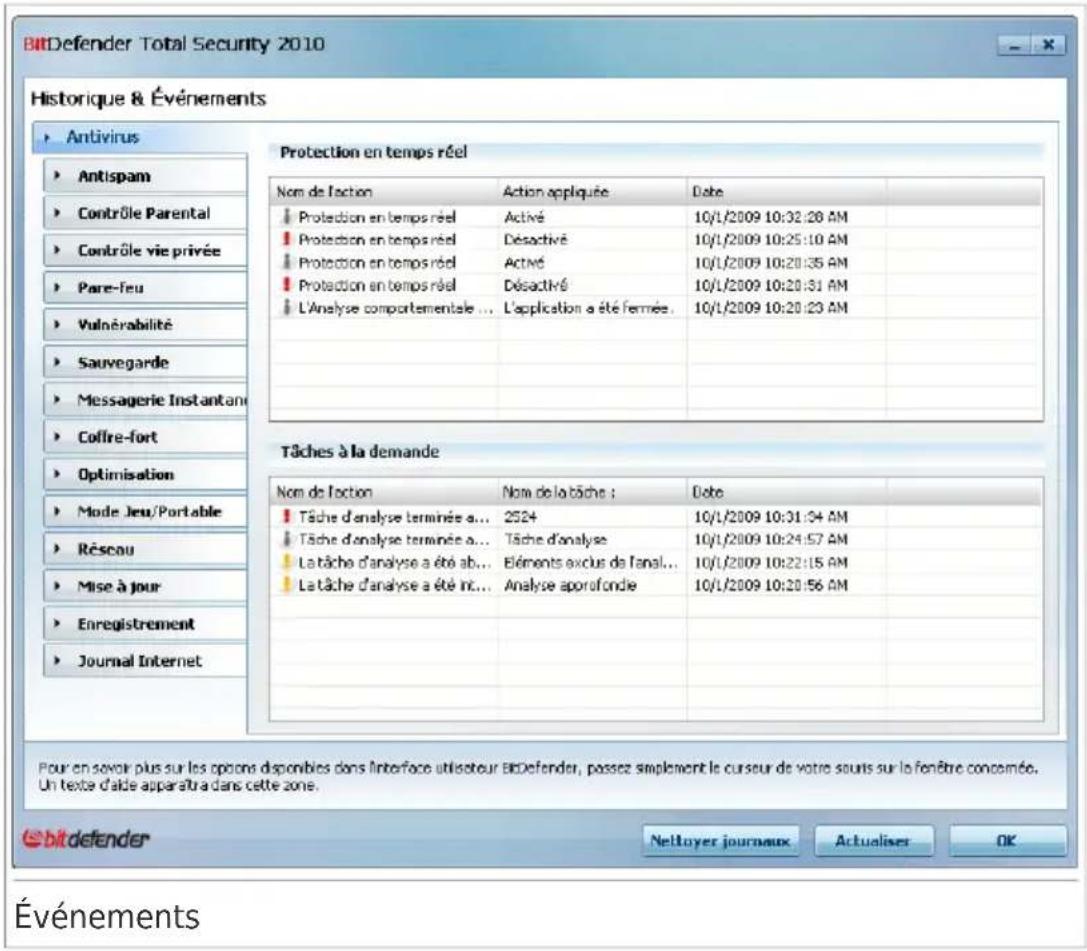
Task: Sort on-demand tasks table by Date
Action: [786, 492]
